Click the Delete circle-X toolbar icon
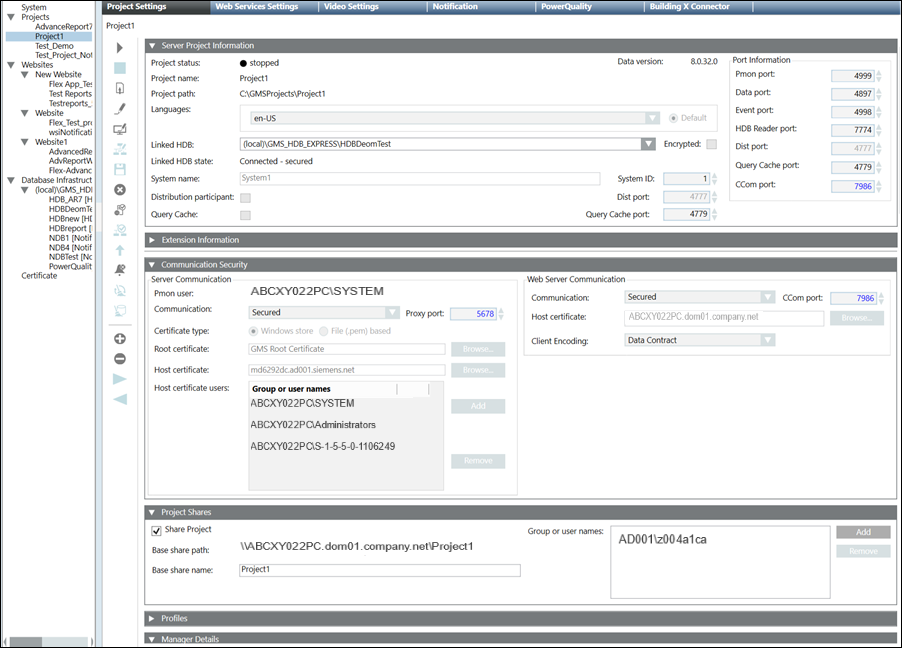902x648 pixels. click(120, 189)
